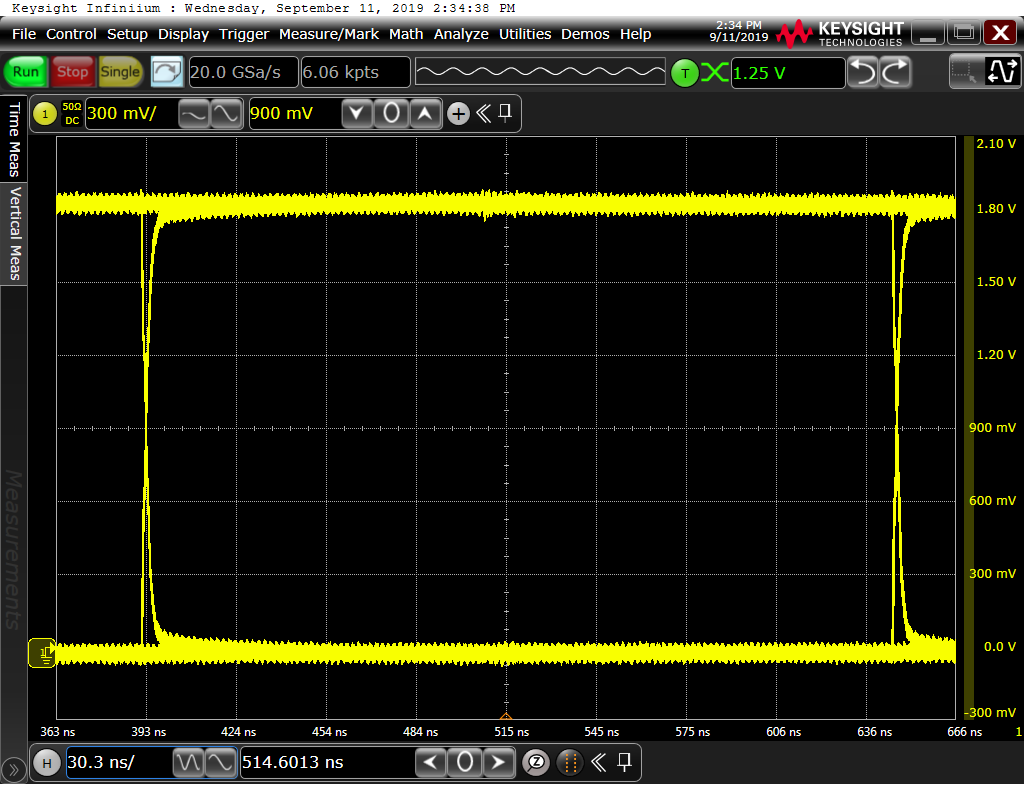Viewport: 1034px width, 794px height.
Task: Pin the horizontal timebase toolbar
Action: pyautogui.click(x=625, y=762)
